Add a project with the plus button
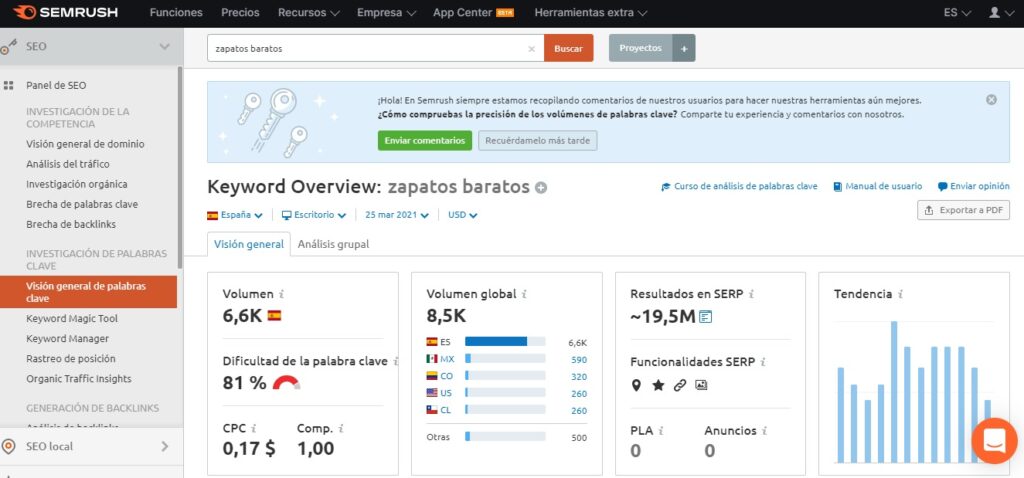1024x478 pixels. (684, 48)
